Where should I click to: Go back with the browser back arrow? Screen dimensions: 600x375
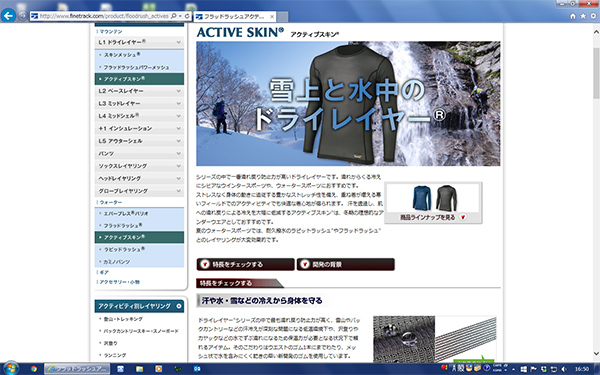pos(8,16)
